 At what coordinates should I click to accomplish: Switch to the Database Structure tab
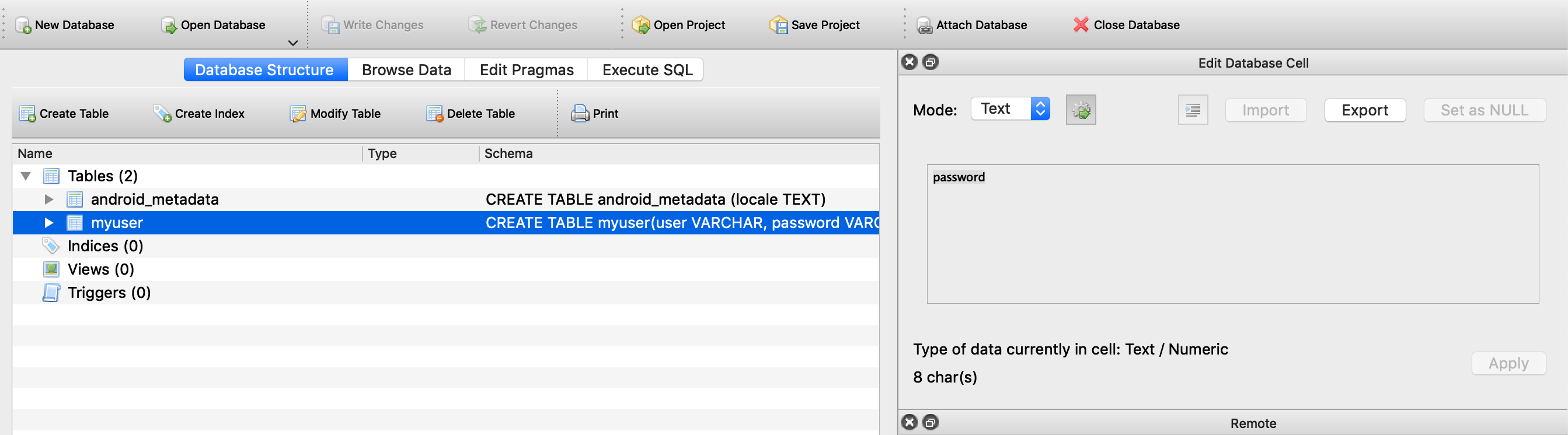pos(265,70)
